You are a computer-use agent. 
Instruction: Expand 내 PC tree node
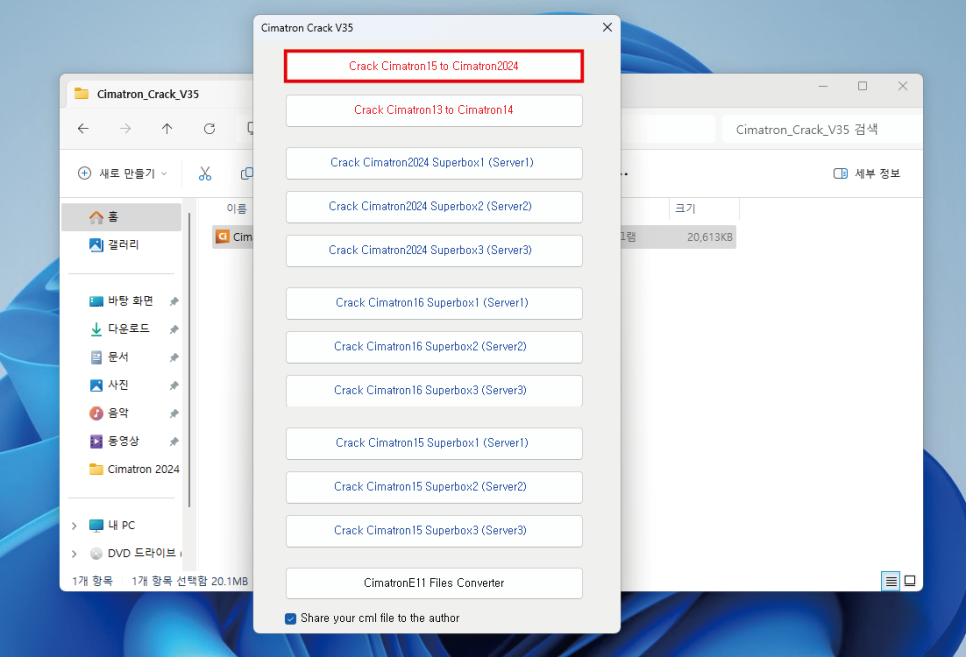point(74,526)
